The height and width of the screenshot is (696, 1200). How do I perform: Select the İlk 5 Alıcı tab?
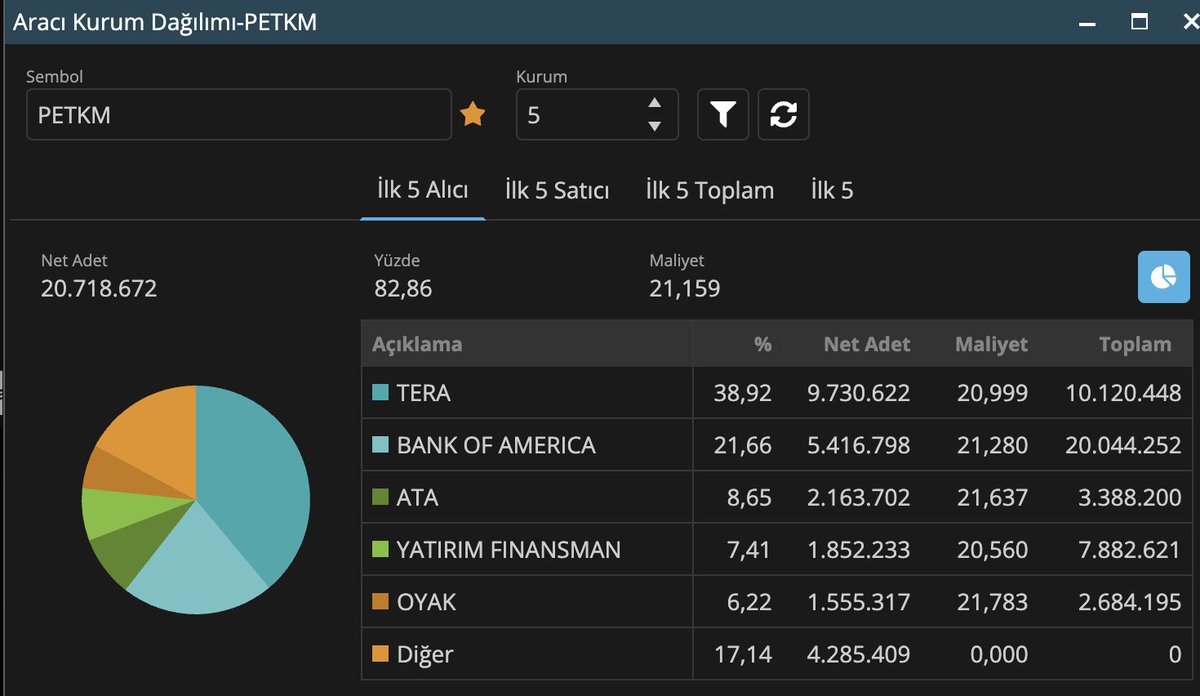click(422, 189)
